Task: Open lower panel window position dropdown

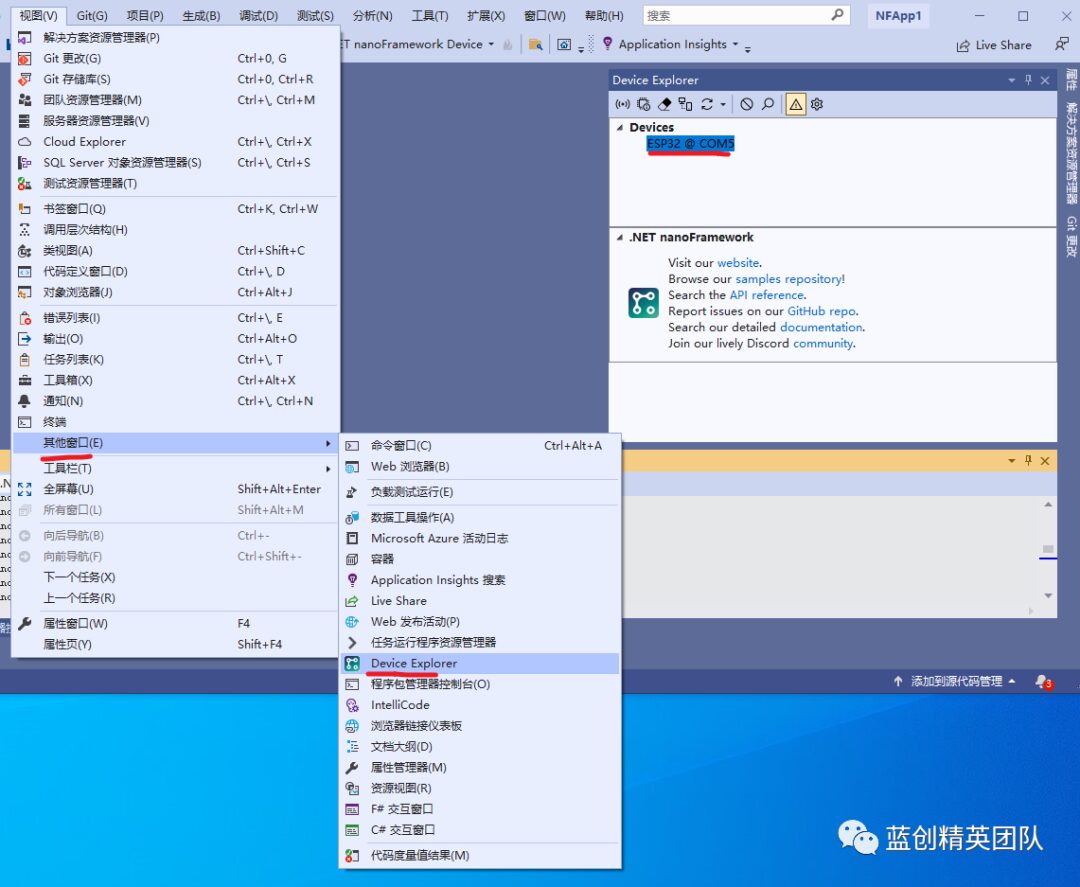Action: click(x=1012, y=461)
